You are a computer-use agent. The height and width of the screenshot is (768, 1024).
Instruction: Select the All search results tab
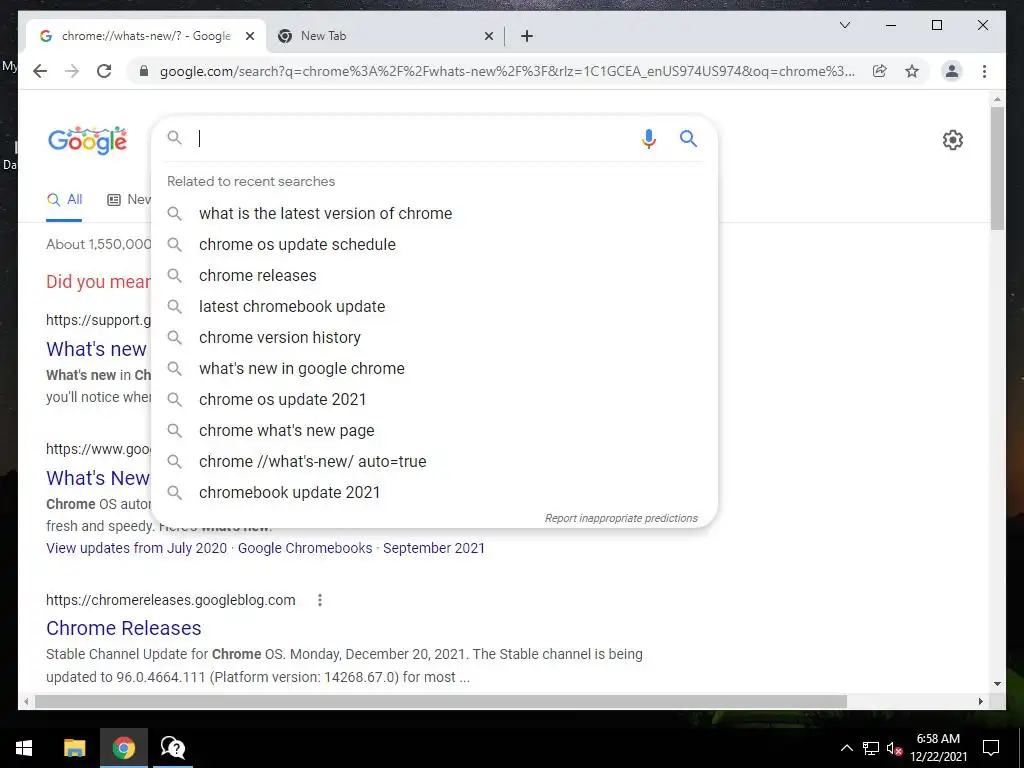(x=64, y=200)
